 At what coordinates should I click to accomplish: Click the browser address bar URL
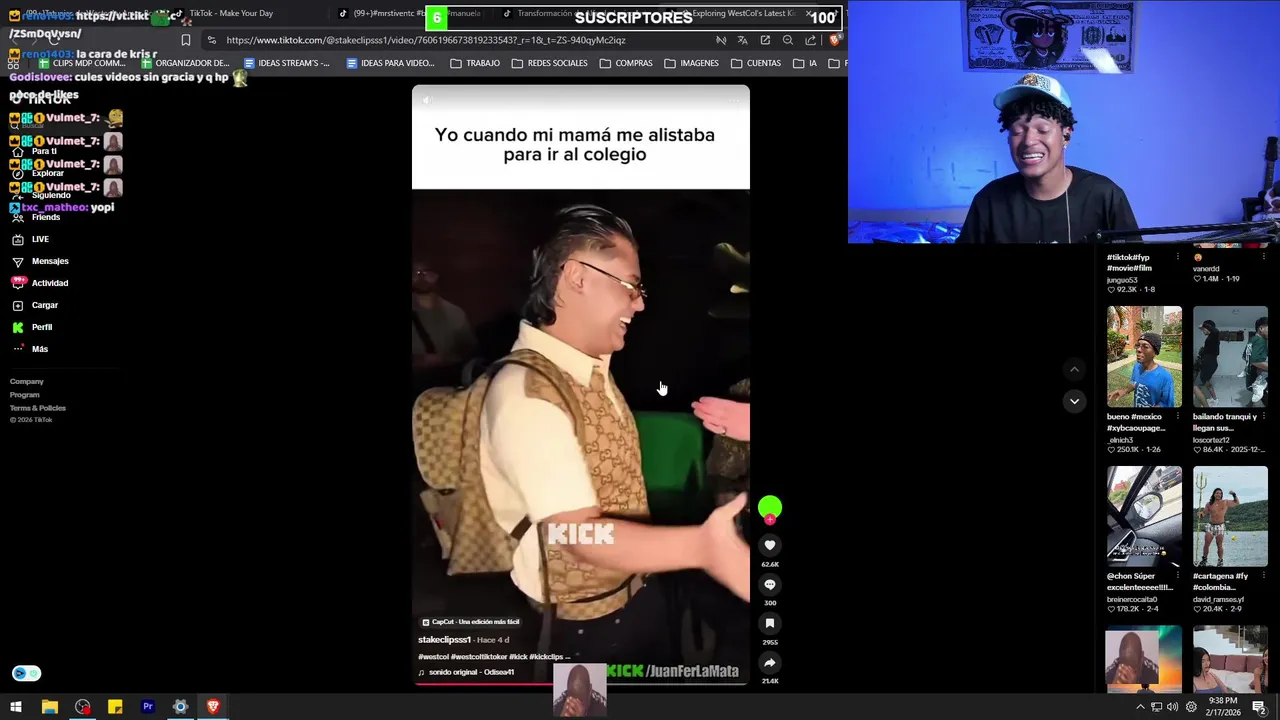tap(426, 40)
